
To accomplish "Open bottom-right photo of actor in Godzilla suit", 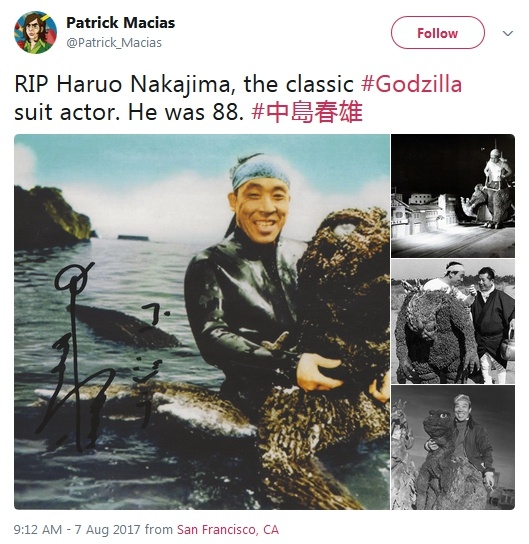I will (x=453, y=448).
